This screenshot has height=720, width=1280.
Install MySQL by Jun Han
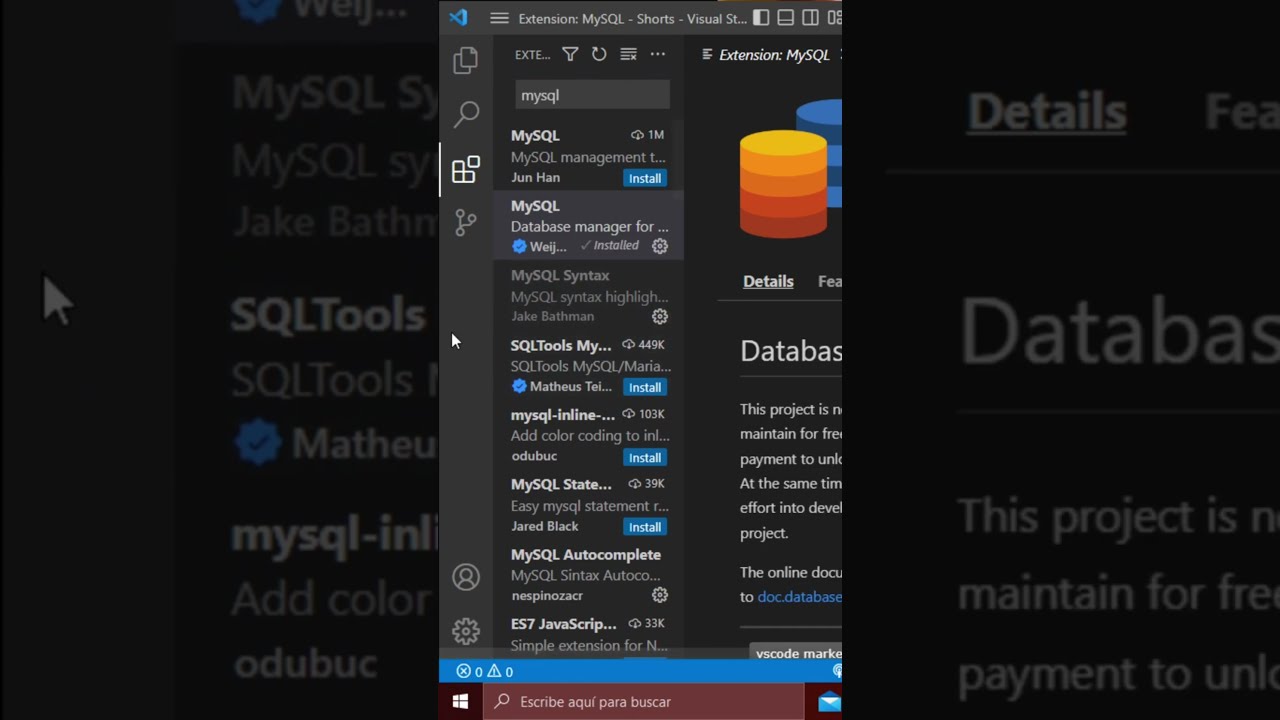(644, 178)
